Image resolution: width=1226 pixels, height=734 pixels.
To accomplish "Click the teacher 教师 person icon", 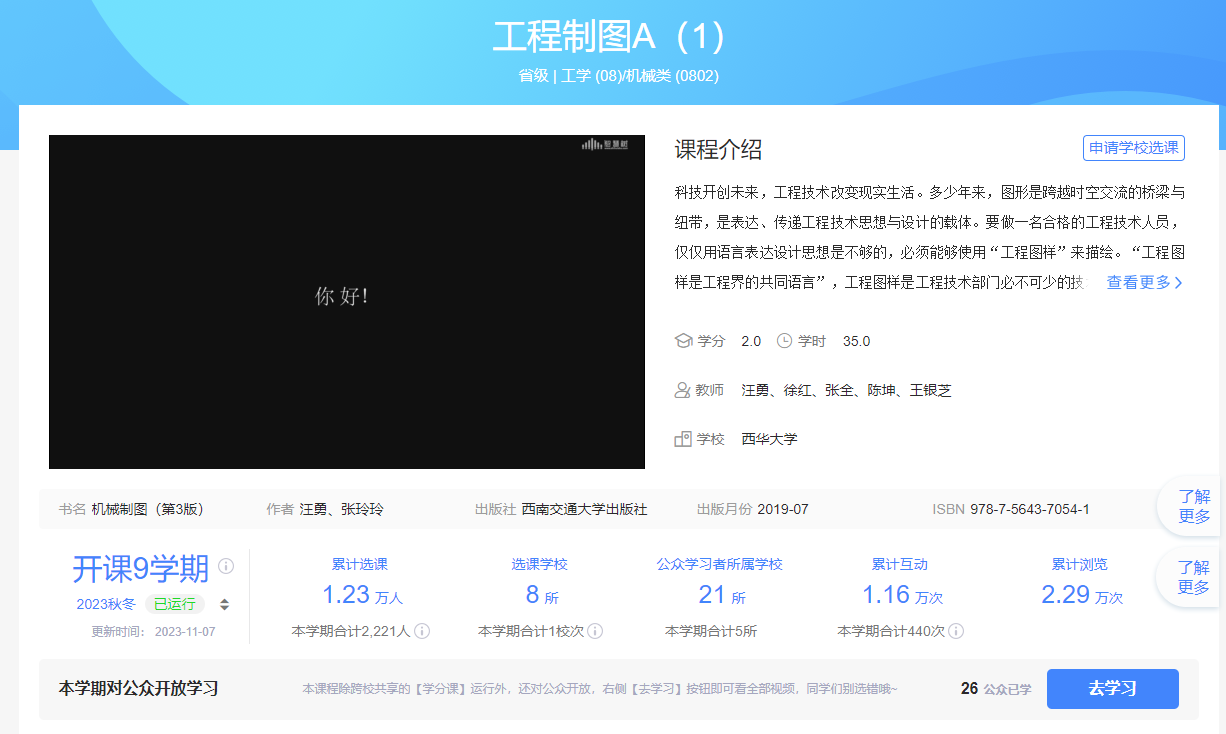I will point(684,390).
